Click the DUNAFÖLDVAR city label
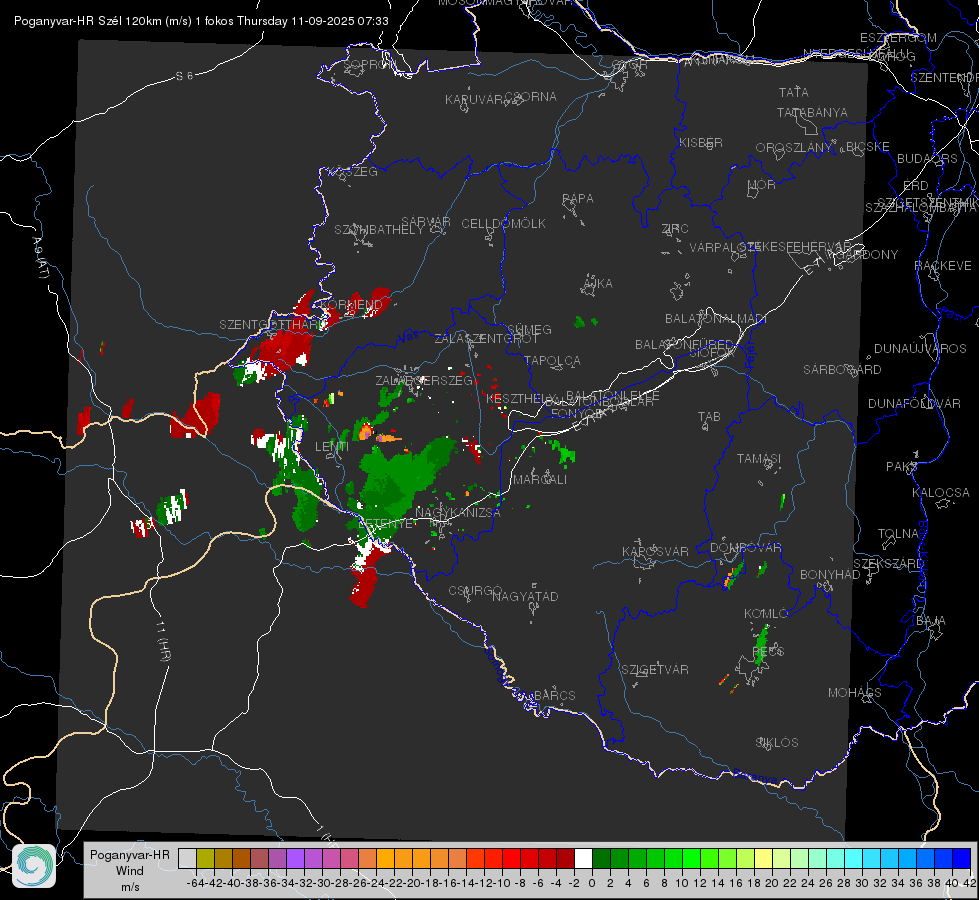 pos(914,403)
